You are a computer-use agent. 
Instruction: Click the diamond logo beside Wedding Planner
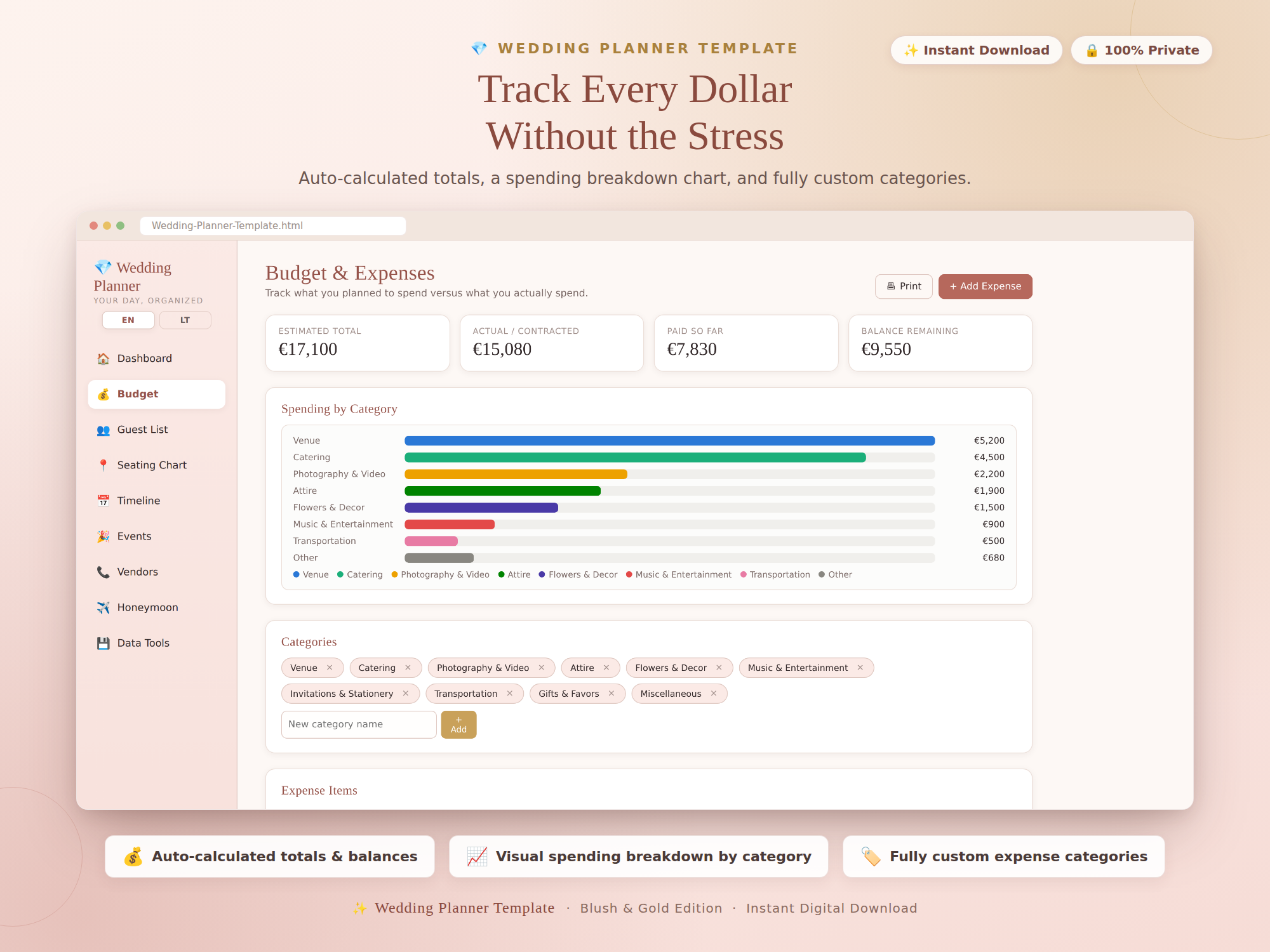(103, 268)
